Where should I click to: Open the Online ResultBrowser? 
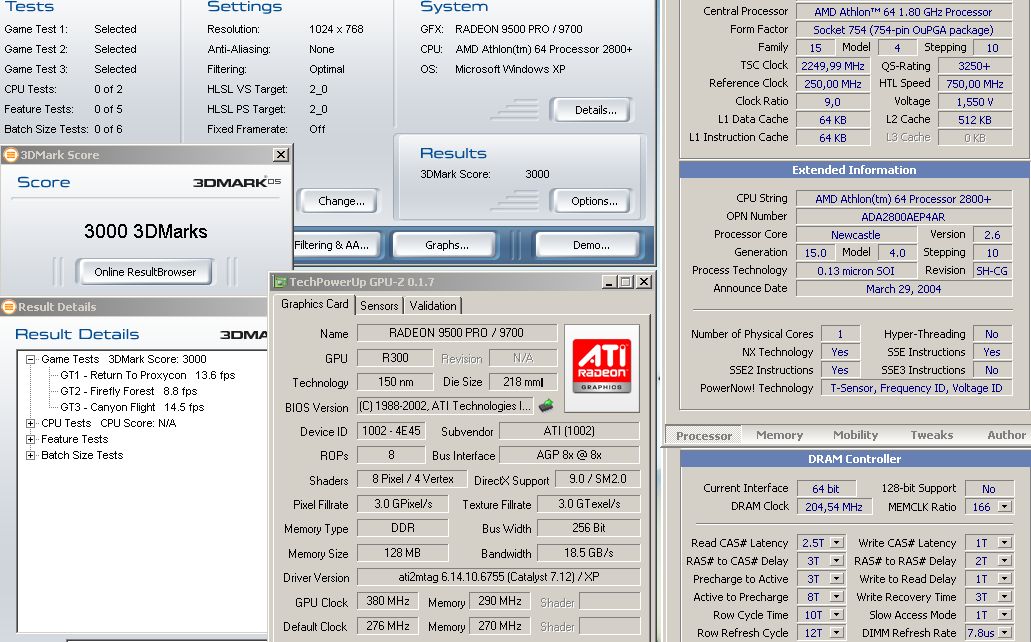point(145,272)
